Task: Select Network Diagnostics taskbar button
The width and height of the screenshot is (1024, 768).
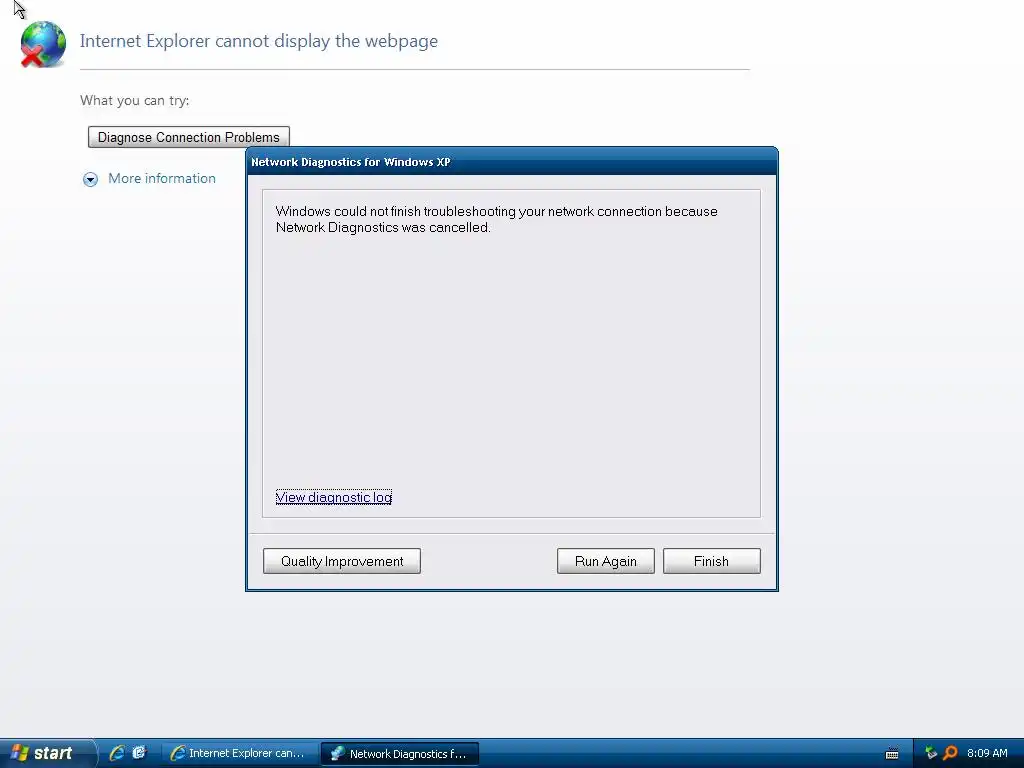Action: pyautogui.click(x=400, y=754)
